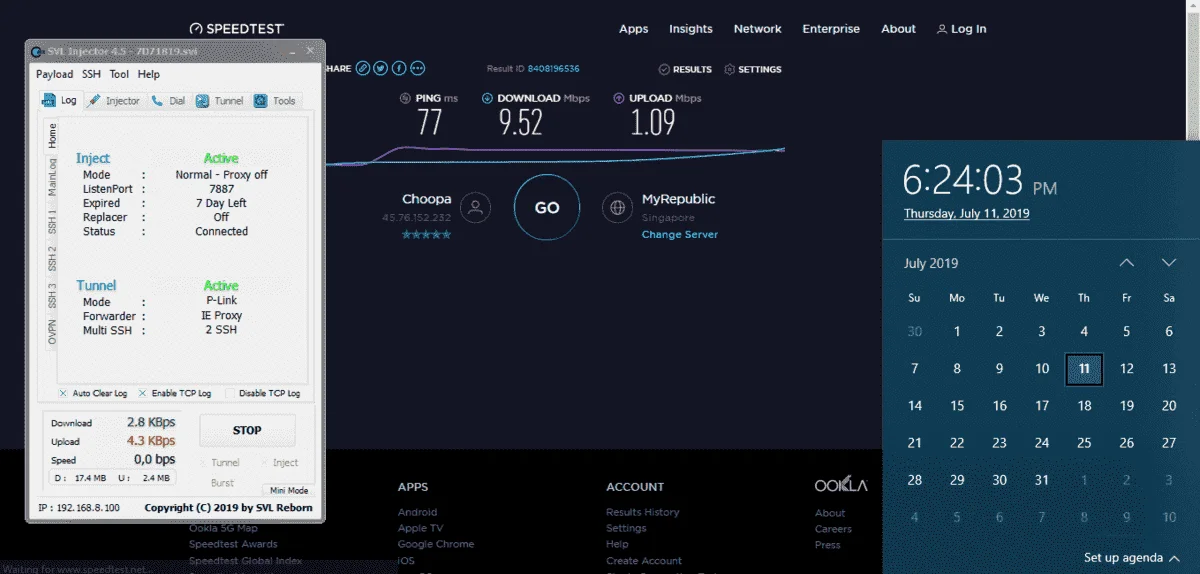Switch to the Dial tab
1200x574 pixels.
[x=168, y=100]
